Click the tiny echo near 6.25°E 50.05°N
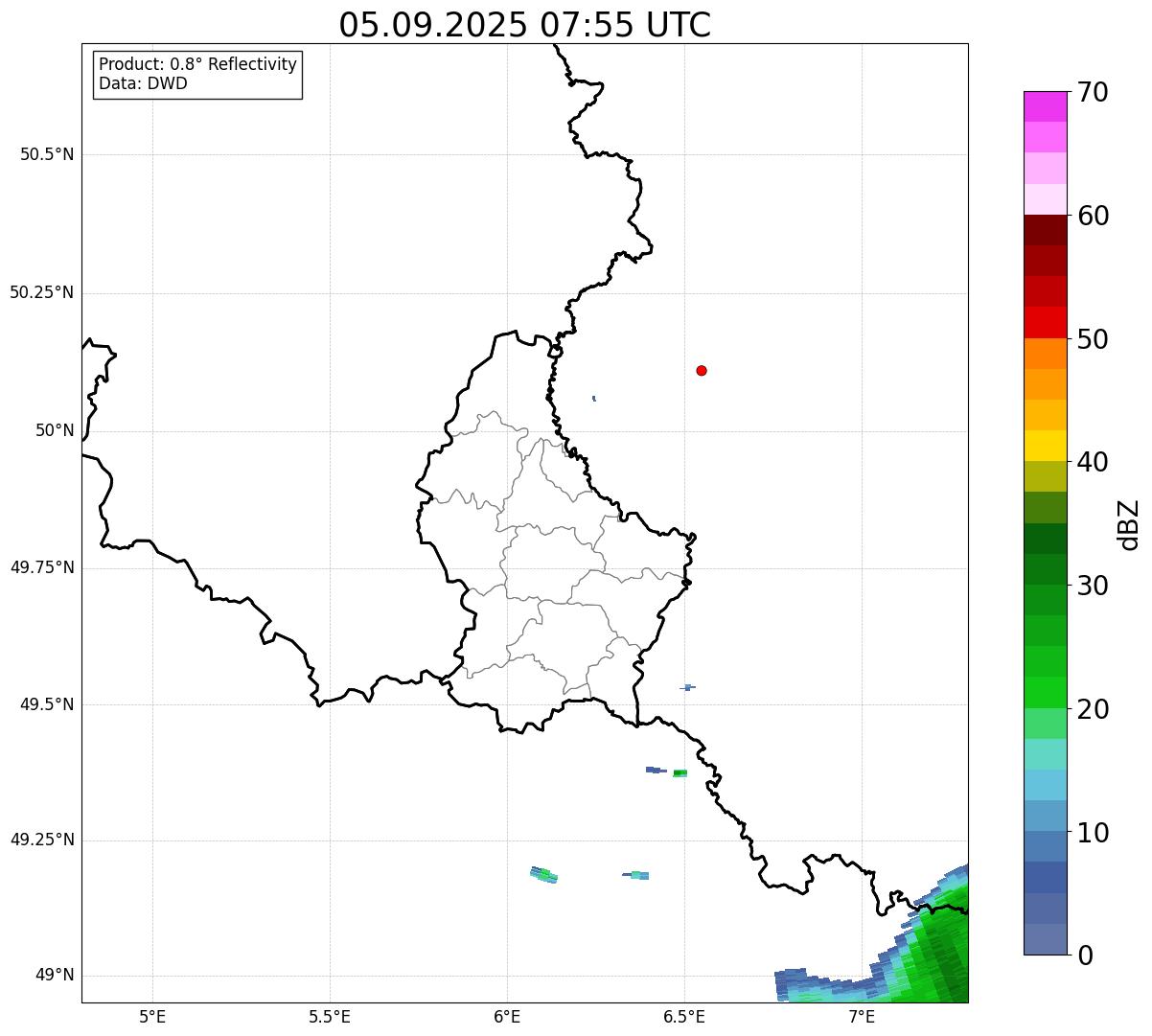 click(594, 398)
